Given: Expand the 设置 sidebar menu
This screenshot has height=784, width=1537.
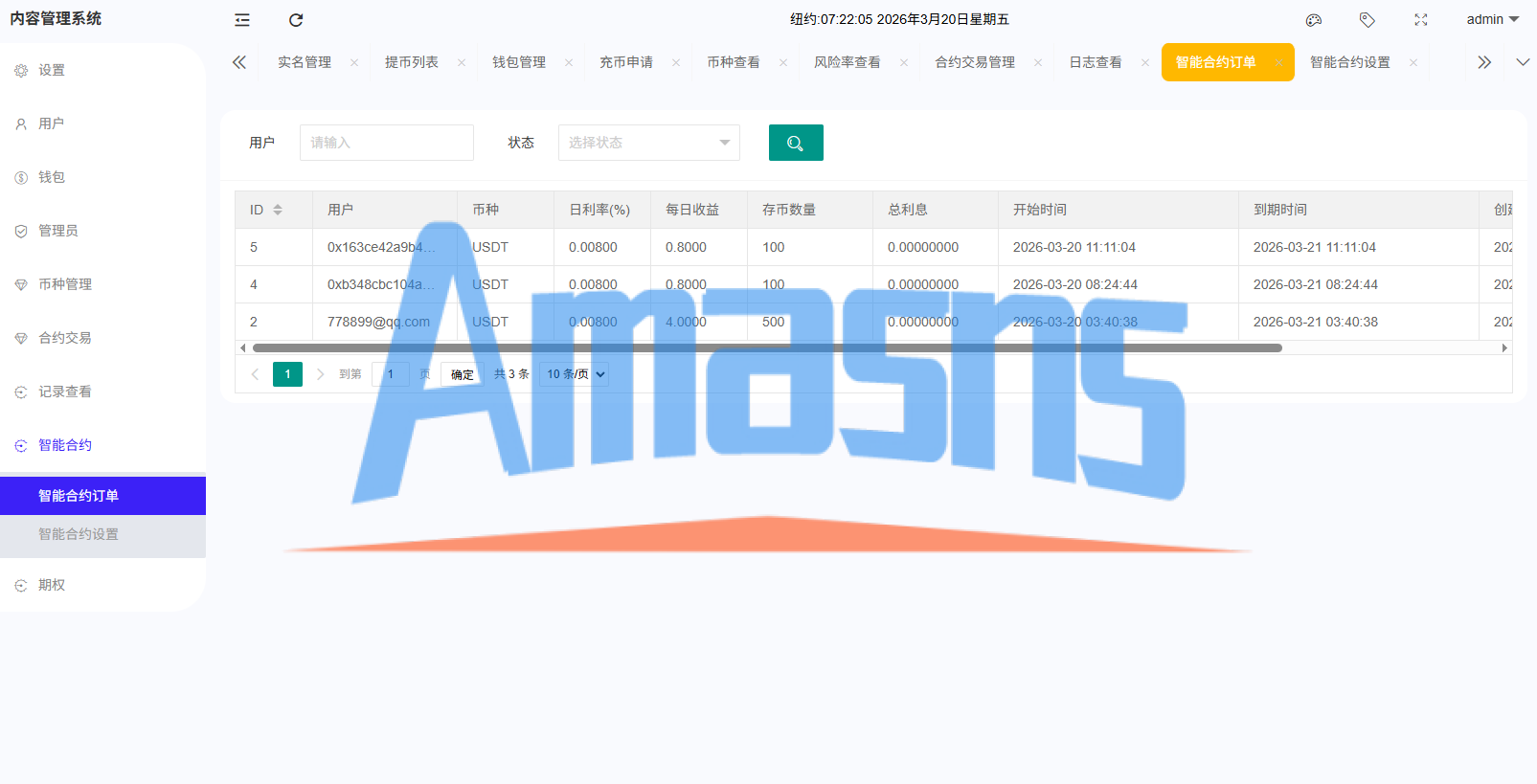Looking at the screenshot, I should pos(102,70).
